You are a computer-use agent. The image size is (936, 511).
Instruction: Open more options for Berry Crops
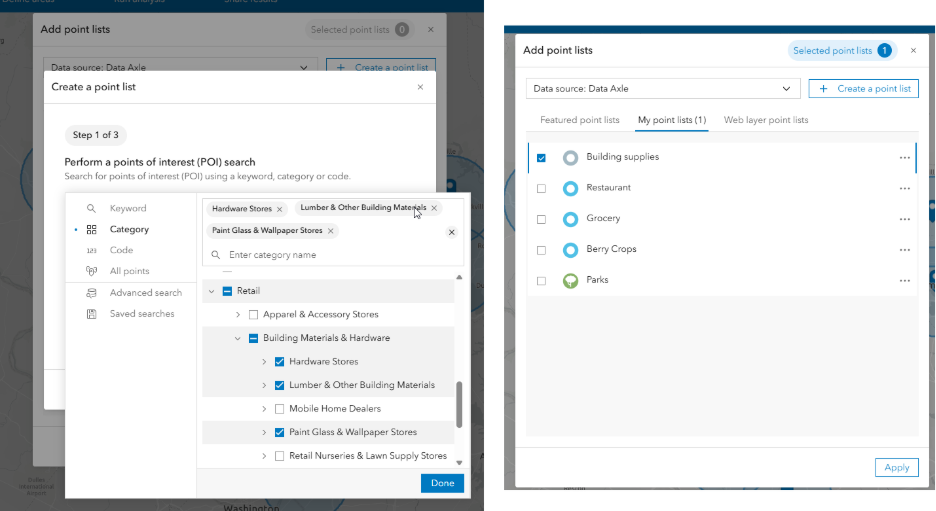click(x=905, y=250)
